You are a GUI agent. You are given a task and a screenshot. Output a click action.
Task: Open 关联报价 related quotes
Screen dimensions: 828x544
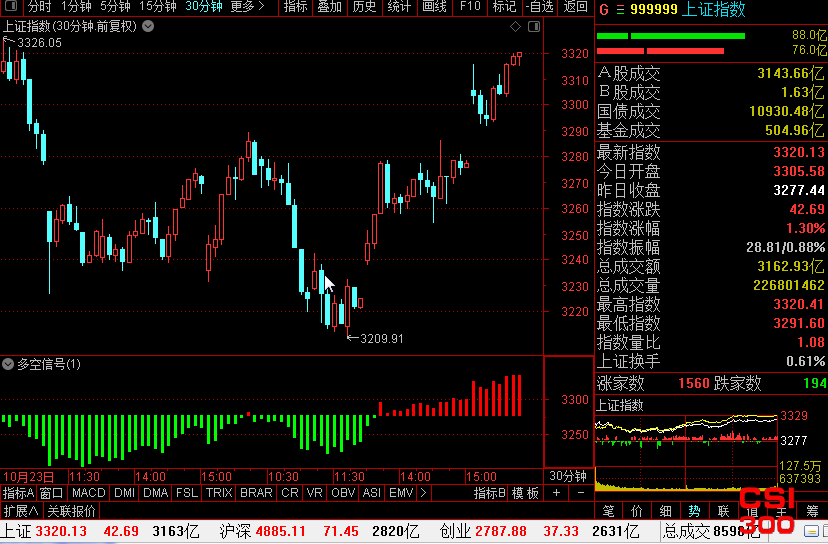coord(72,511)
